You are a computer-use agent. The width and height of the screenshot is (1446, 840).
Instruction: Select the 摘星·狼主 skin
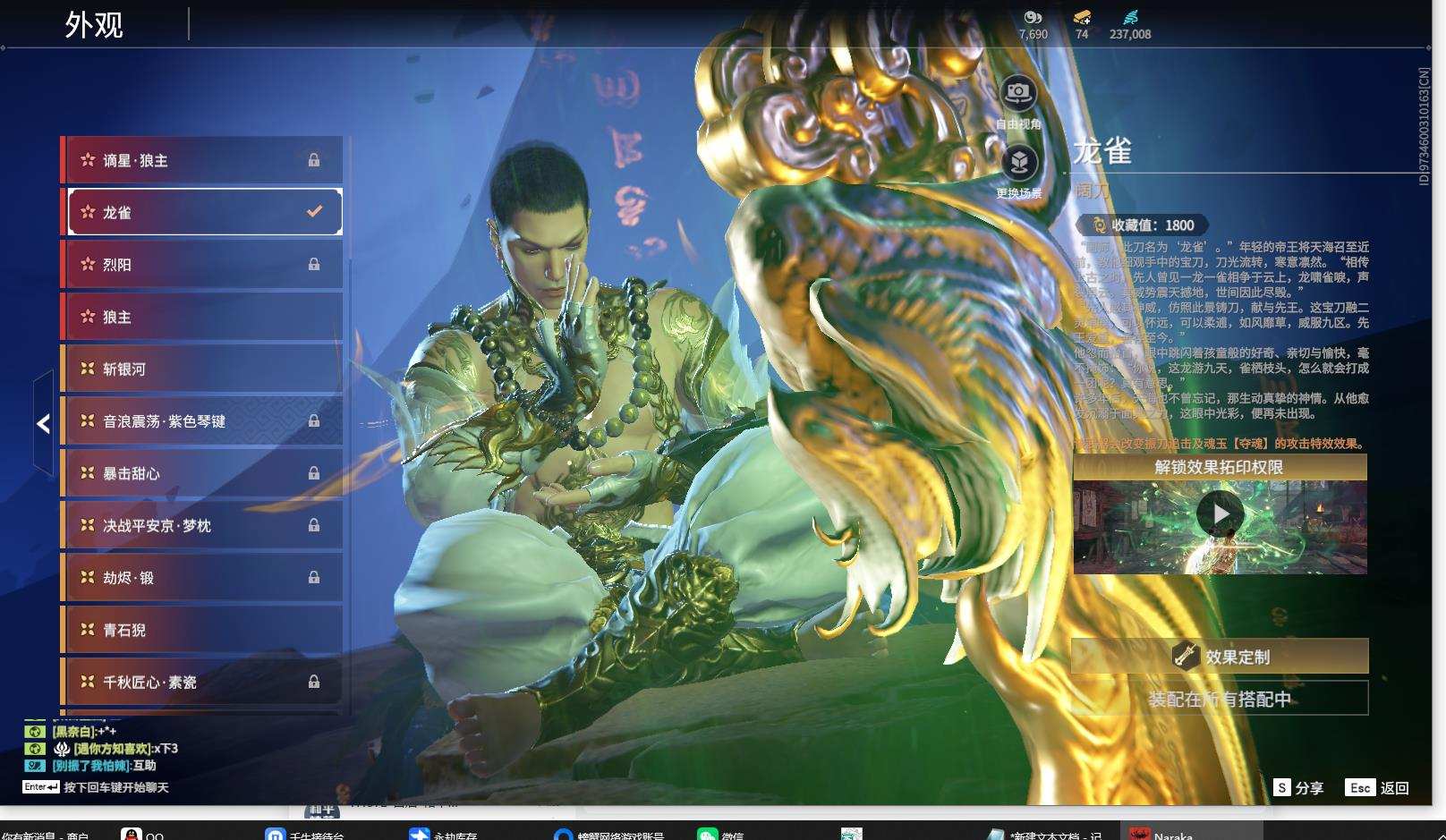[x=202, y=160]
